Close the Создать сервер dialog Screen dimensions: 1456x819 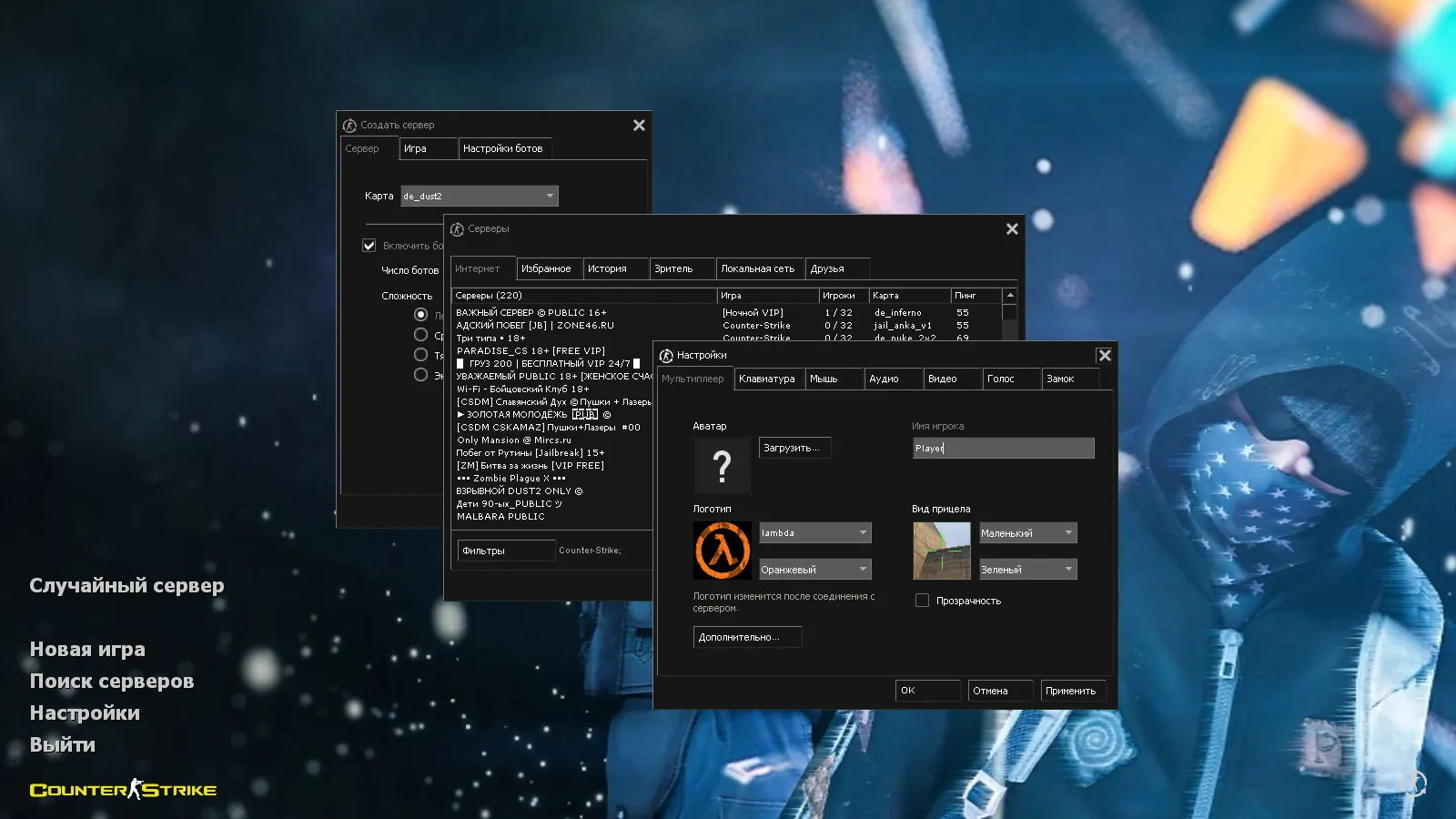tap(639, 126)
